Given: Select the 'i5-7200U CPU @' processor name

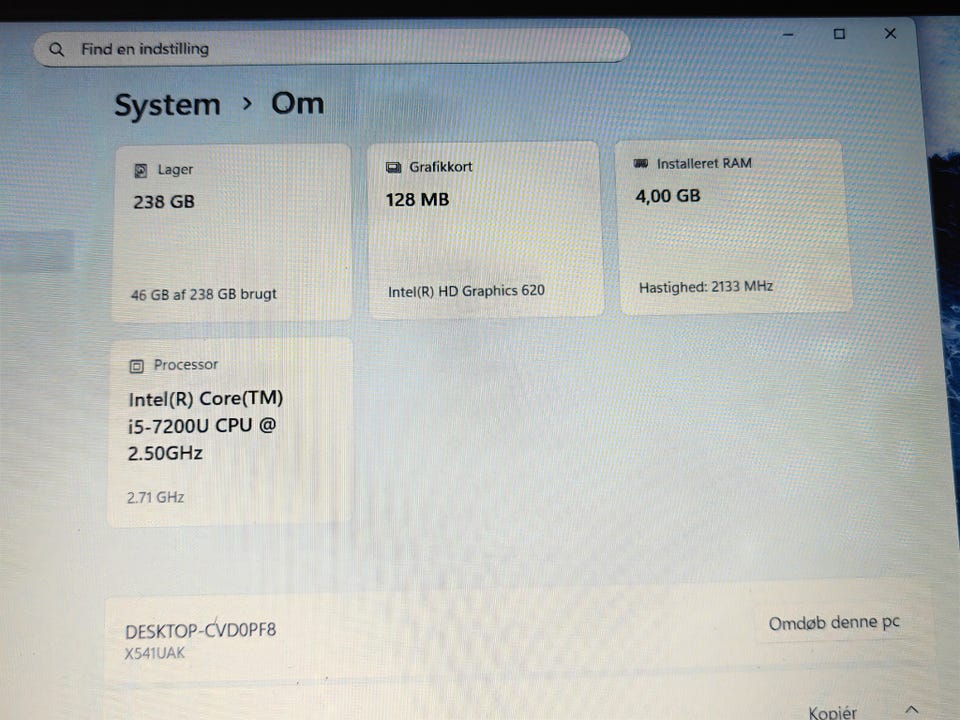Looking at the screenshot, I should (x=202, y=426).
